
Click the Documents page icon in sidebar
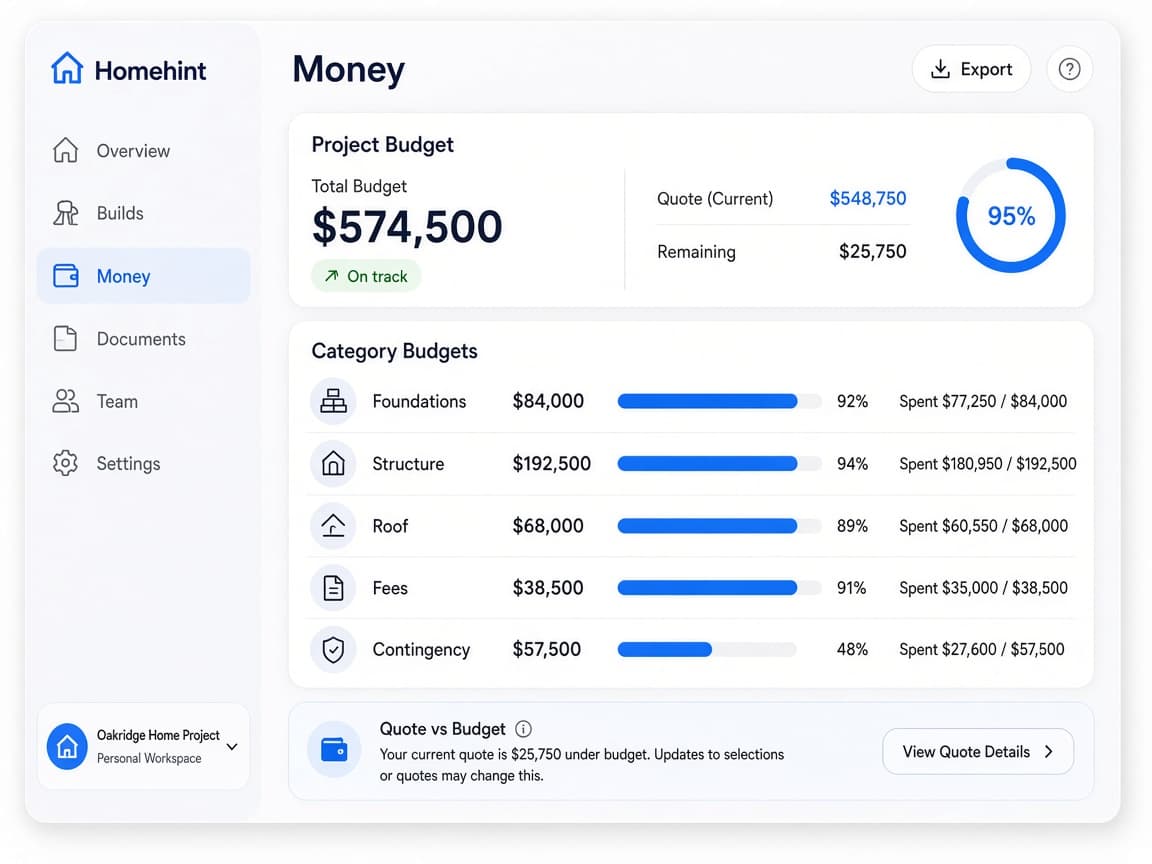point(65,339)
